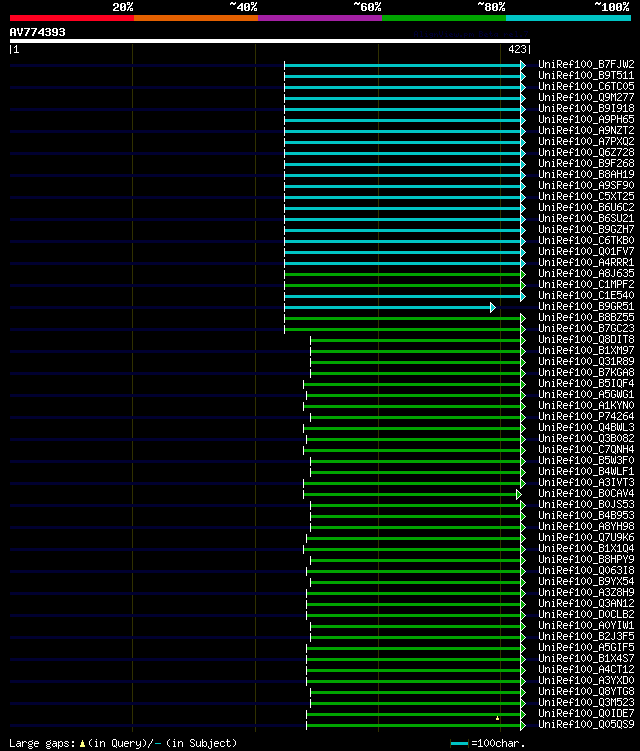Click UniRef100_Q3M523 hit name
Image resolution: width=640 pixels, height=751 pixels.
pyautogui.click(x=586, y=703)
